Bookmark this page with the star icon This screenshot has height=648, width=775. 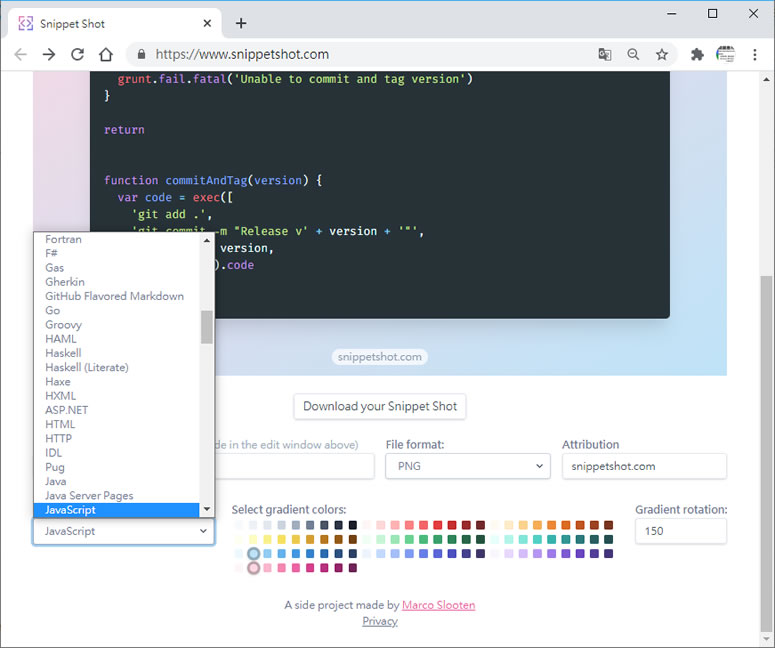(662, 54)
